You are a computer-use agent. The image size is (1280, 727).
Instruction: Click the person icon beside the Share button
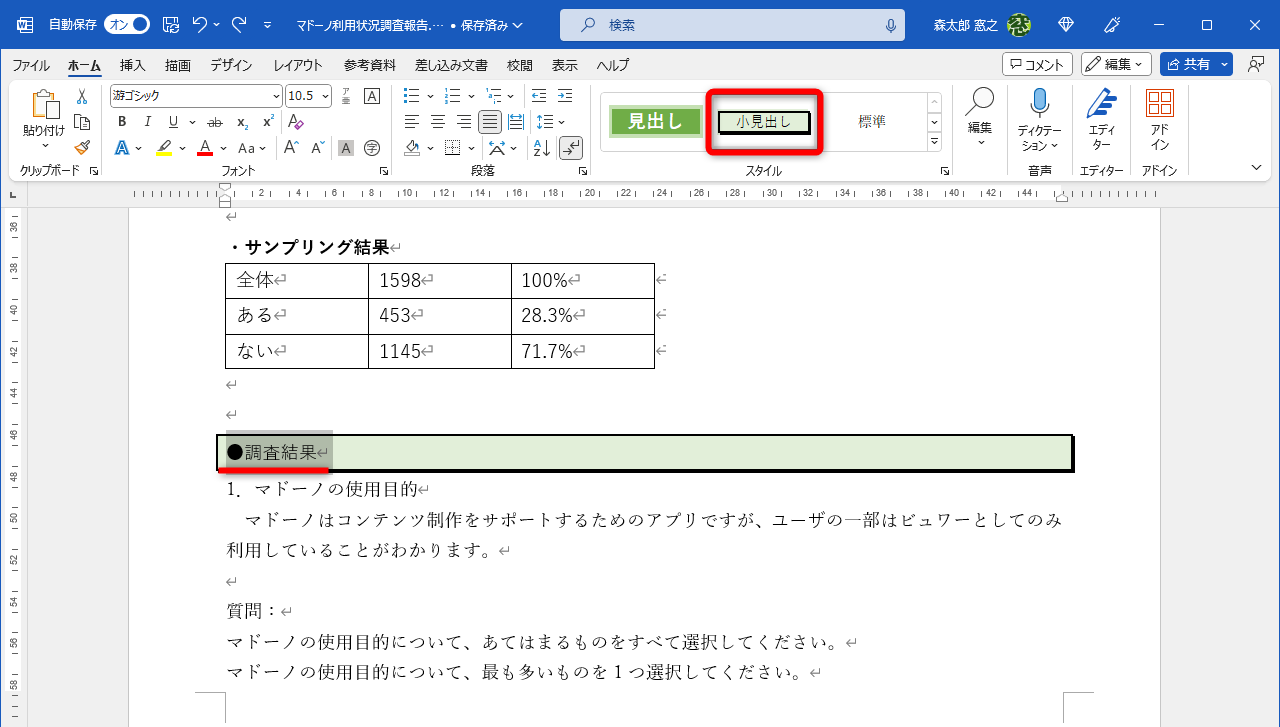(1254, 64)
